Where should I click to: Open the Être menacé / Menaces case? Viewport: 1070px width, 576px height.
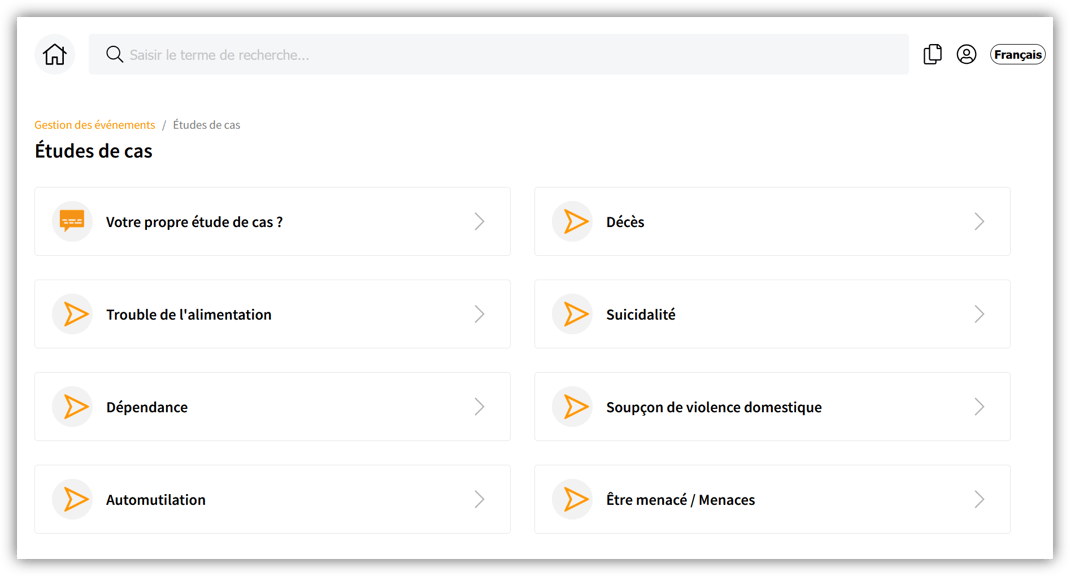tap(680, 500)
